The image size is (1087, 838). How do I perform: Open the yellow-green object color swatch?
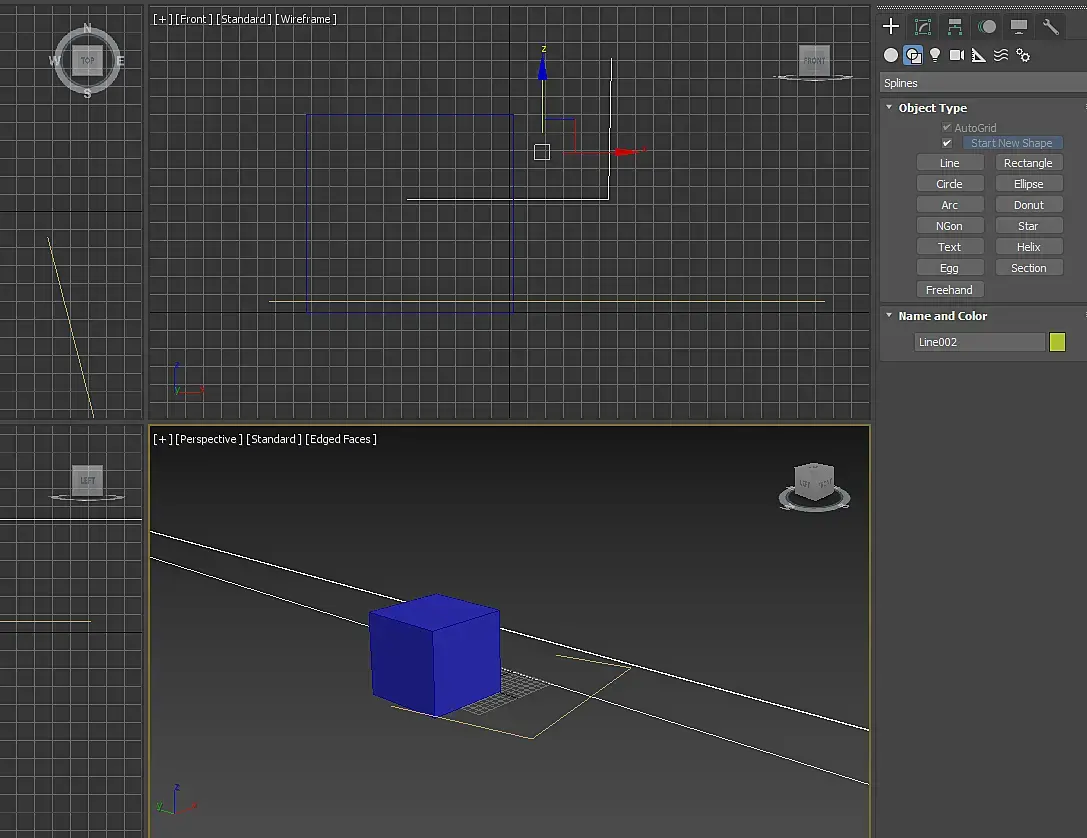click(1057, 342)
